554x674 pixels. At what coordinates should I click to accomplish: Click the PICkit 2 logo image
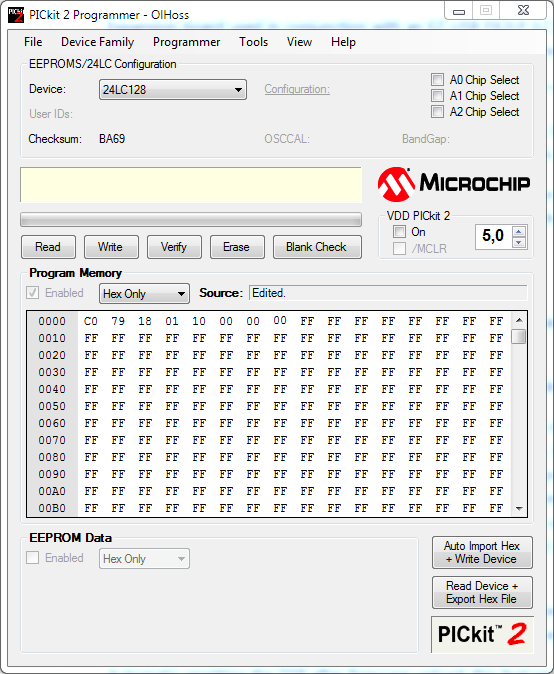(482, 634)
